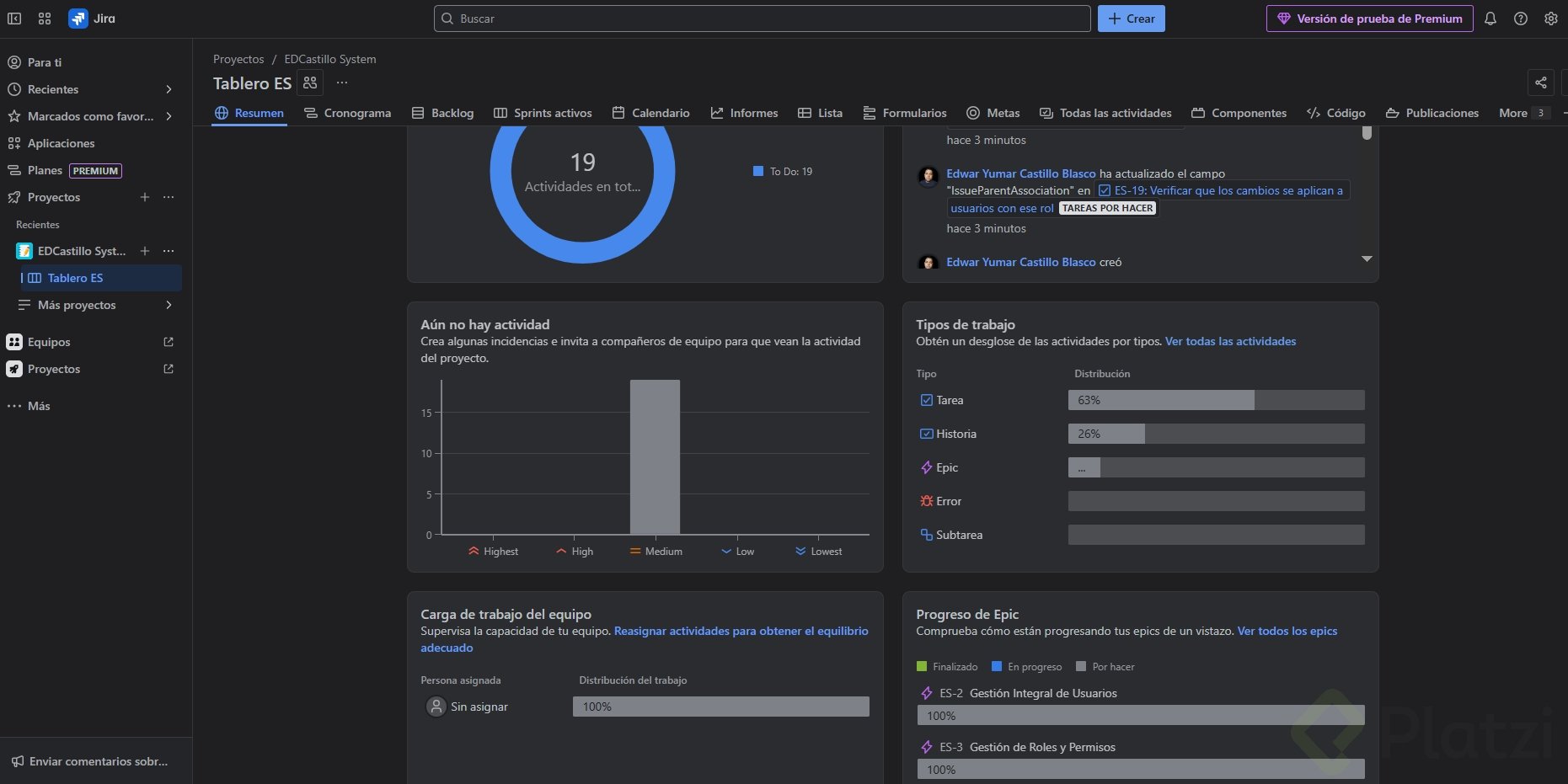The width and height of the screenshot is (1568, 784).
Task: Click the EDCastillo System project avatar icon
Action: [24, 251]
